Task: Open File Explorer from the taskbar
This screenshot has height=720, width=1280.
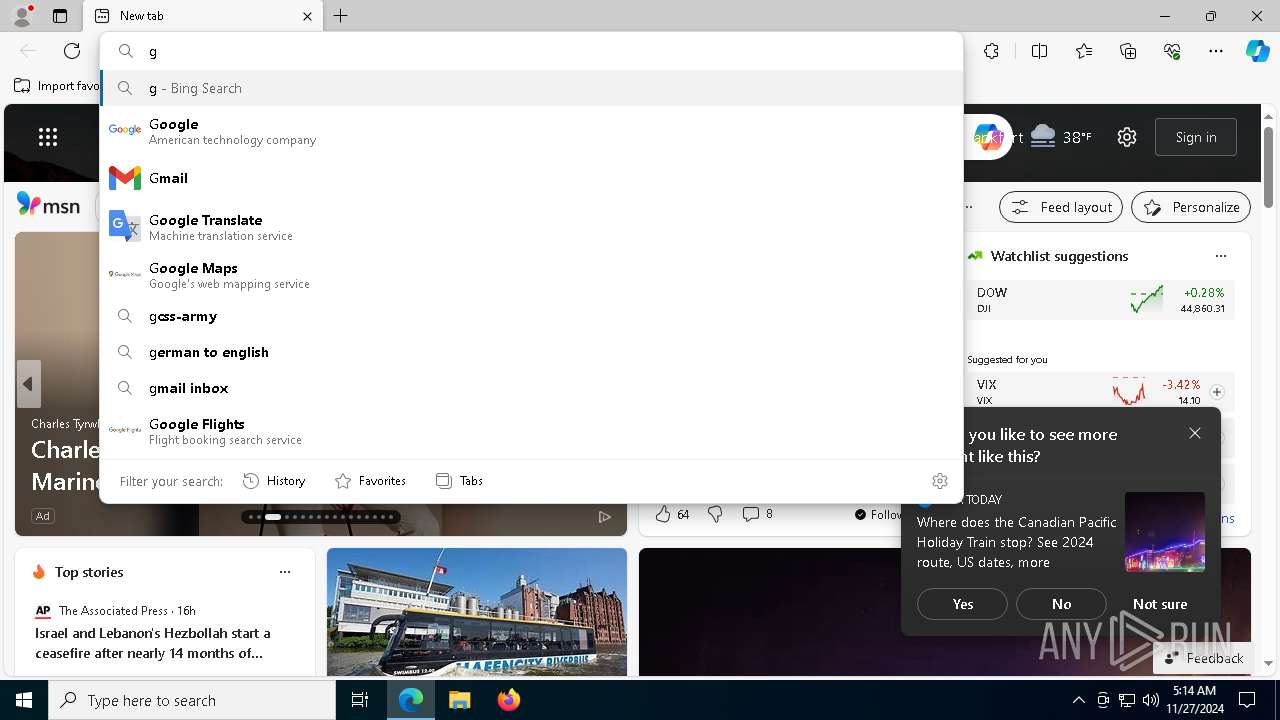Action: pos(459,700)
